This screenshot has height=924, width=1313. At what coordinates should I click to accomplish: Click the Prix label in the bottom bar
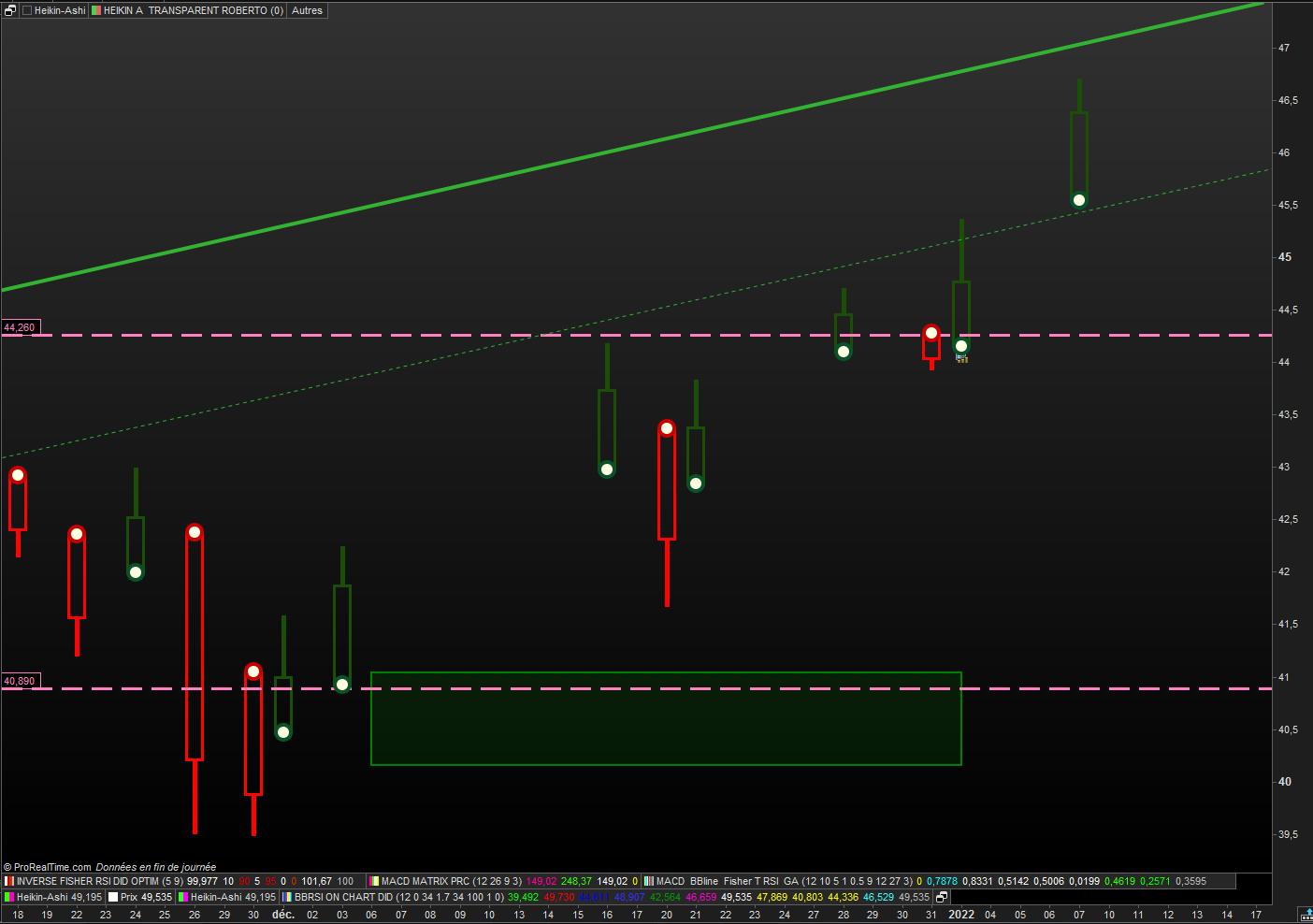[129, 897]
